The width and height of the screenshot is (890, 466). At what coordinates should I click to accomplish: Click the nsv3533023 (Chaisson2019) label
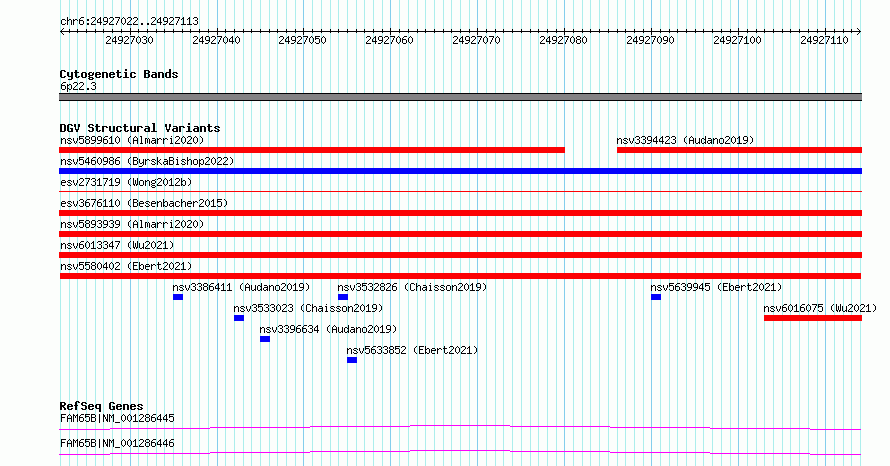coord(308,308)
